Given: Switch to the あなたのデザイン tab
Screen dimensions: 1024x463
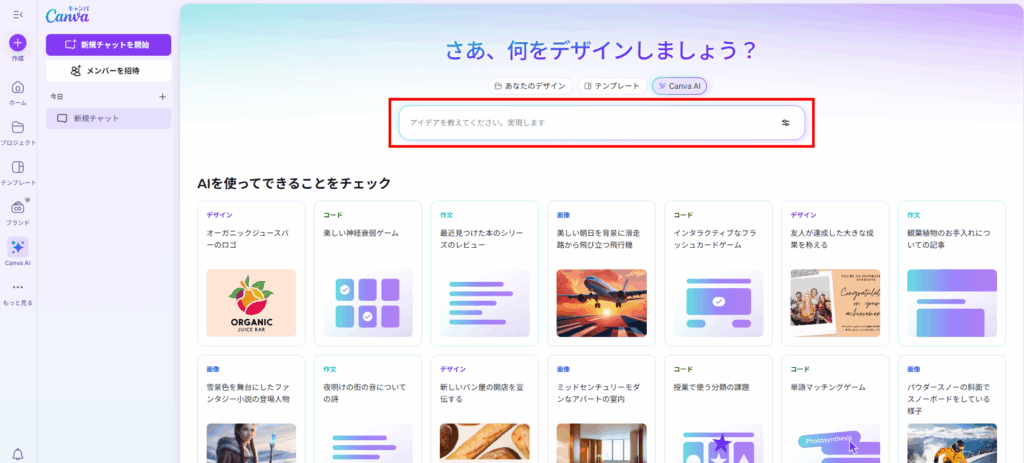Looking at the screenshot, I should pyautogui.click(x=530, y=86).
